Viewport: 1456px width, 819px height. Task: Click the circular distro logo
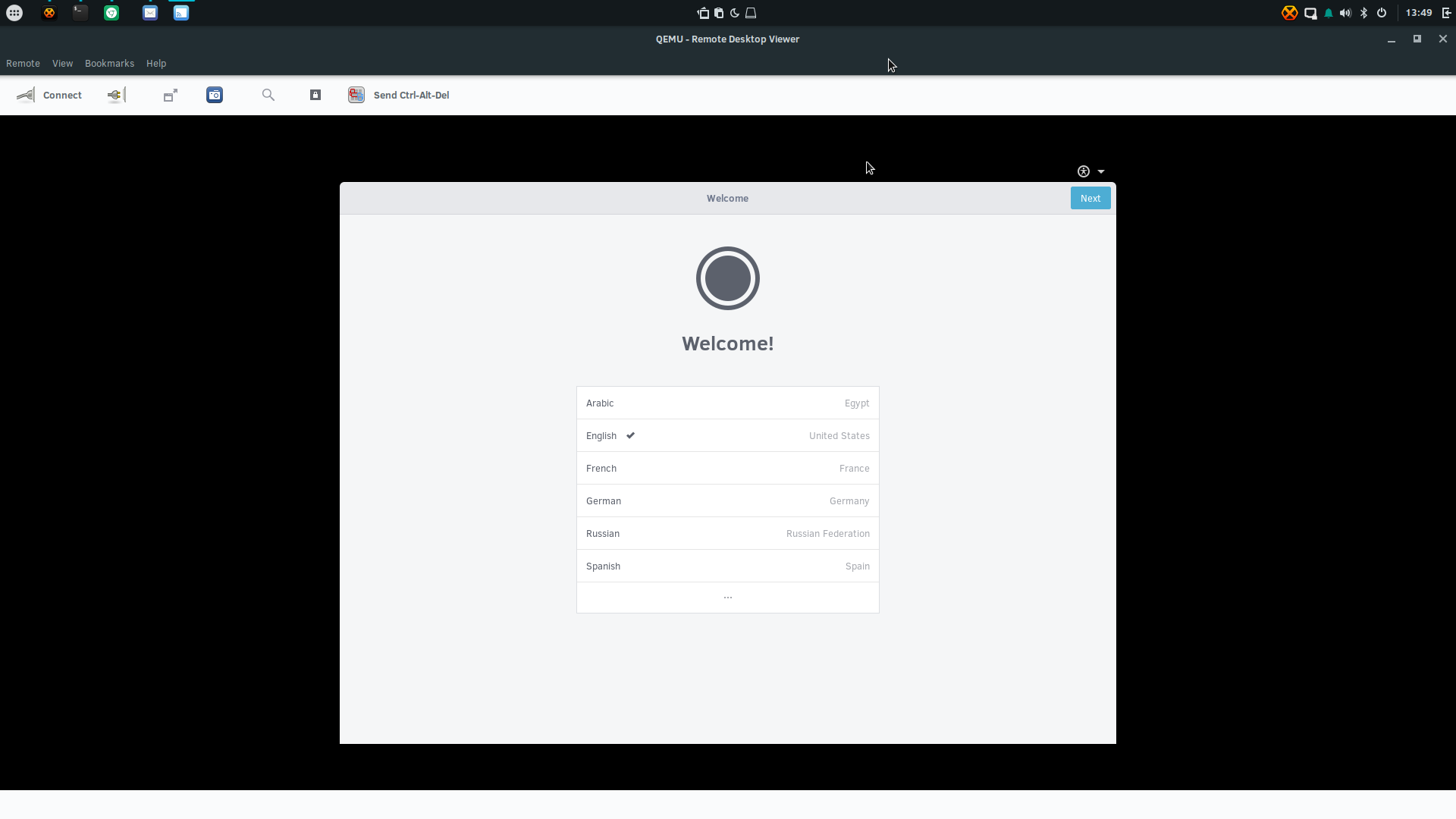coord(728,278)
